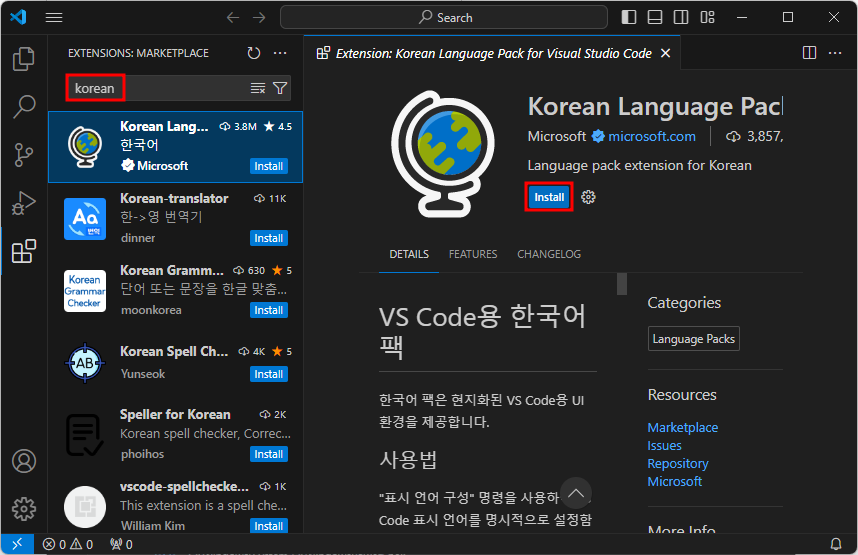Close the Korean Language Pack extension tab
Screen dimensions: 858x555
[x=665, y=53]
